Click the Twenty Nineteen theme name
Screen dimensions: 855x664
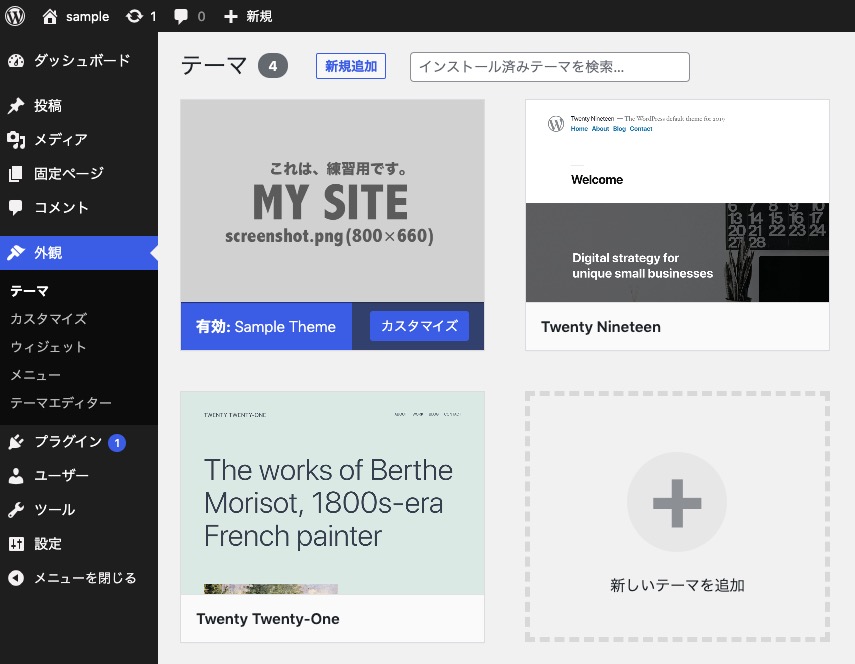coord(600,327)
